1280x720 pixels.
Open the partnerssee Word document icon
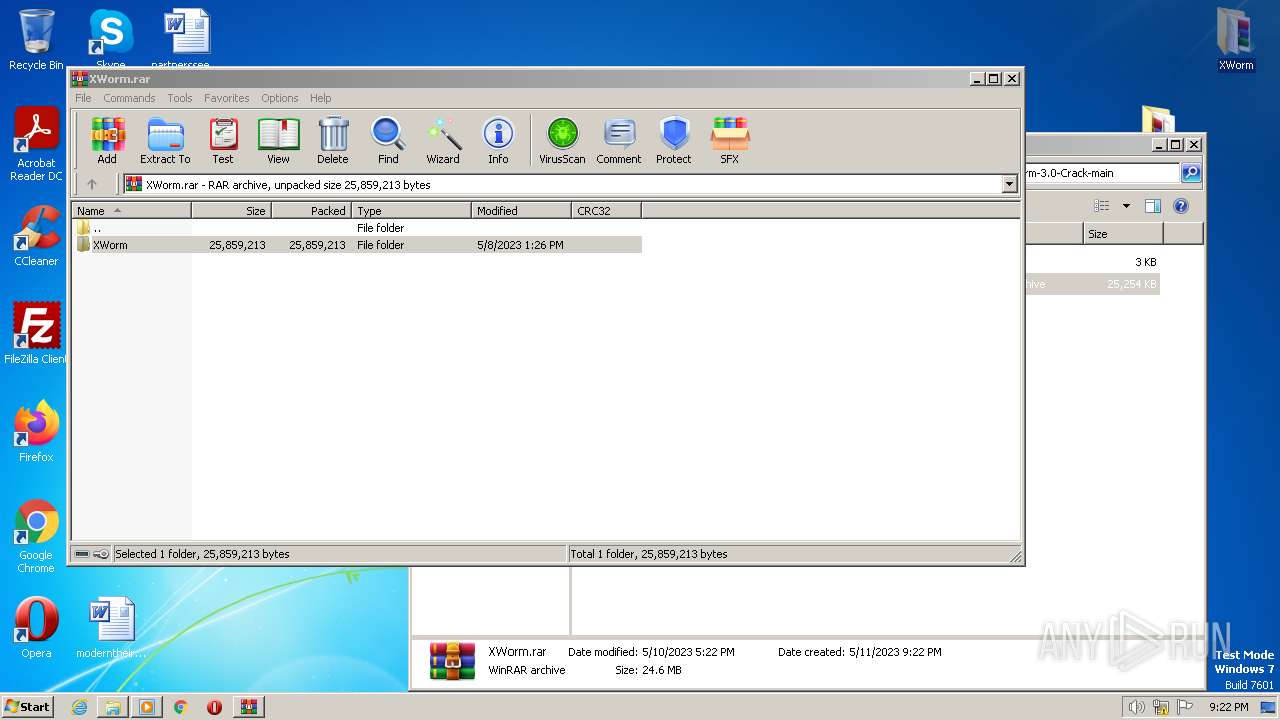[x=186, y=38]
